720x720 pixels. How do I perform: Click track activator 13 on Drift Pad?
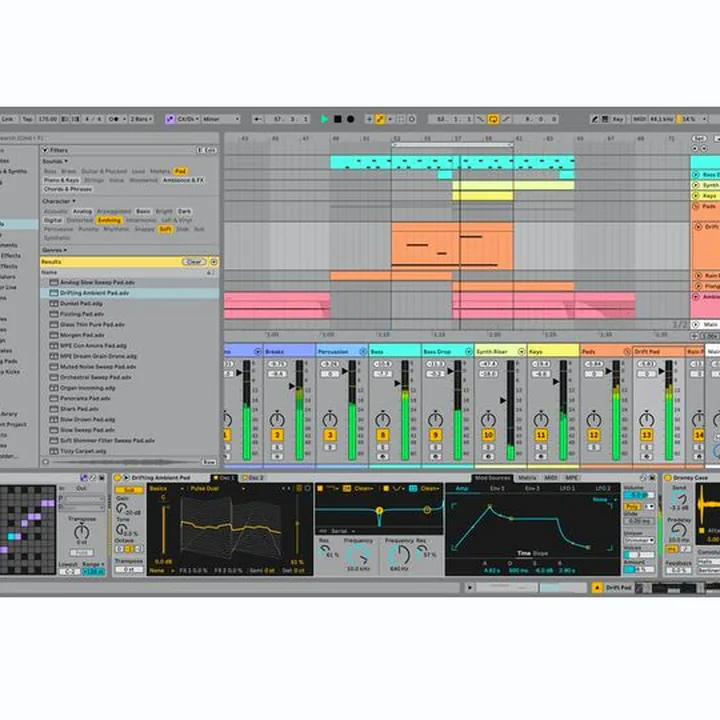(x=647, y=435)
